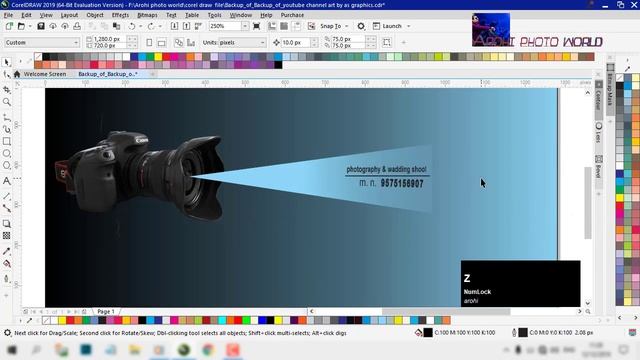Click the New document icon

(9, 26)
